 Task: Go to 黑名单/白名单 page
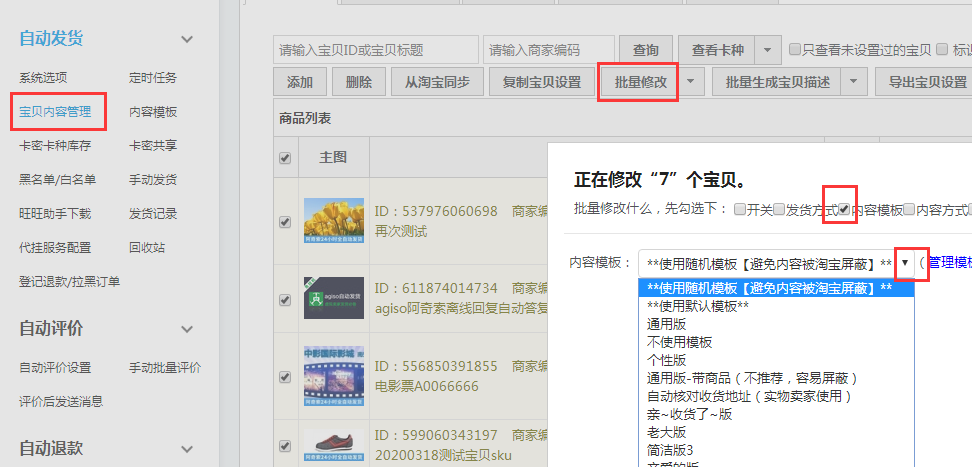(x=58, y=180)
